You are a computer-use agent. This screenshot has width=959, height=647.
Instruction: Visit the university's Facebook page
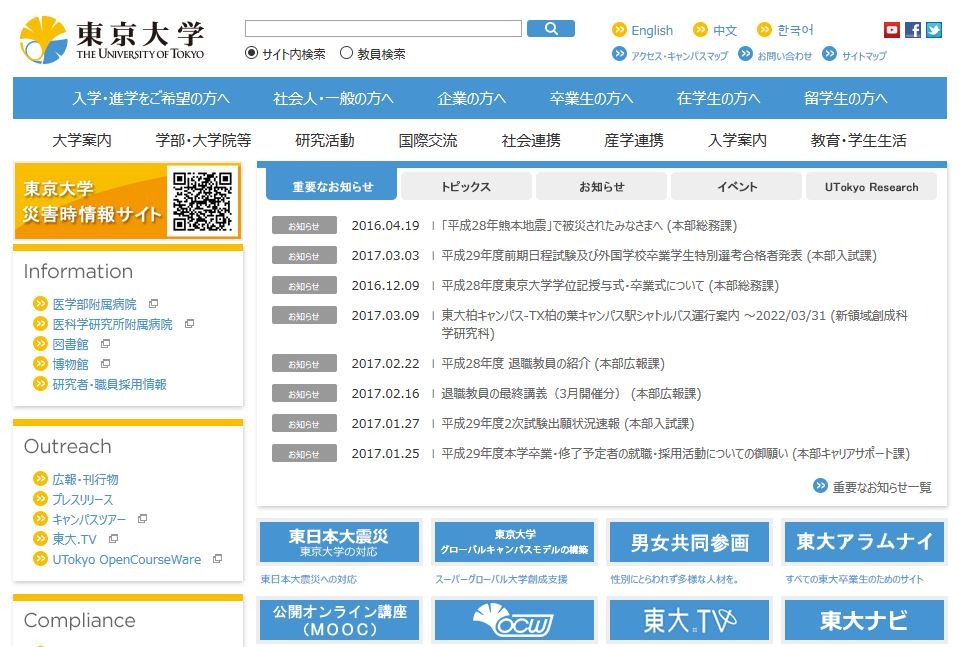pos(912,29)
